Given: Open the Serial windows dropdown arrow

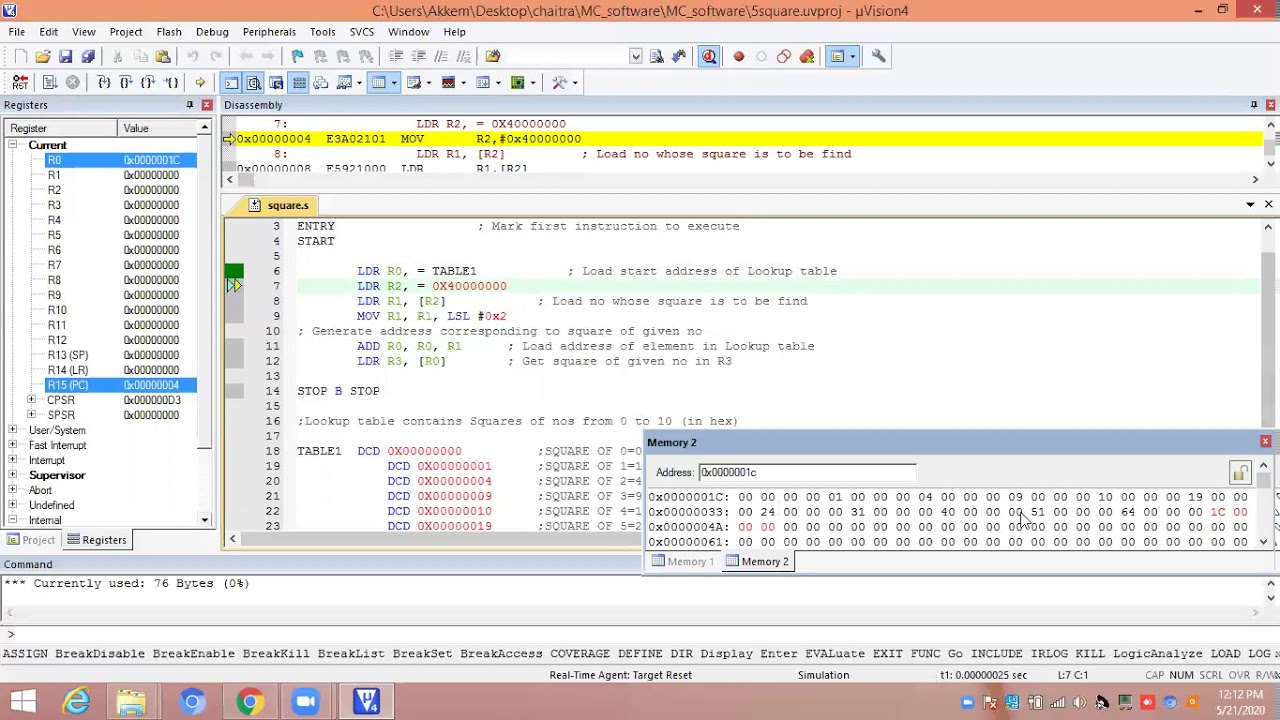Looking at the screenshot, I should [x=428, y=83].
